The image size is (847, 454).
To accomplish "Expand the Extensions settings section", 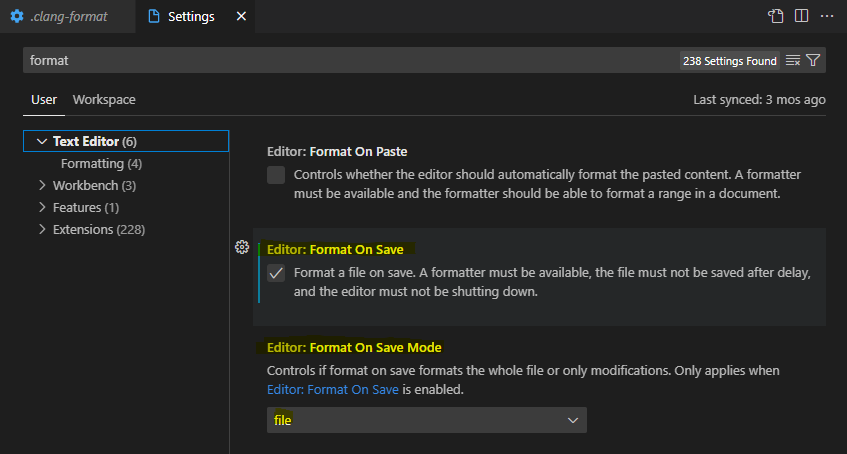I will tap(42, 230).
